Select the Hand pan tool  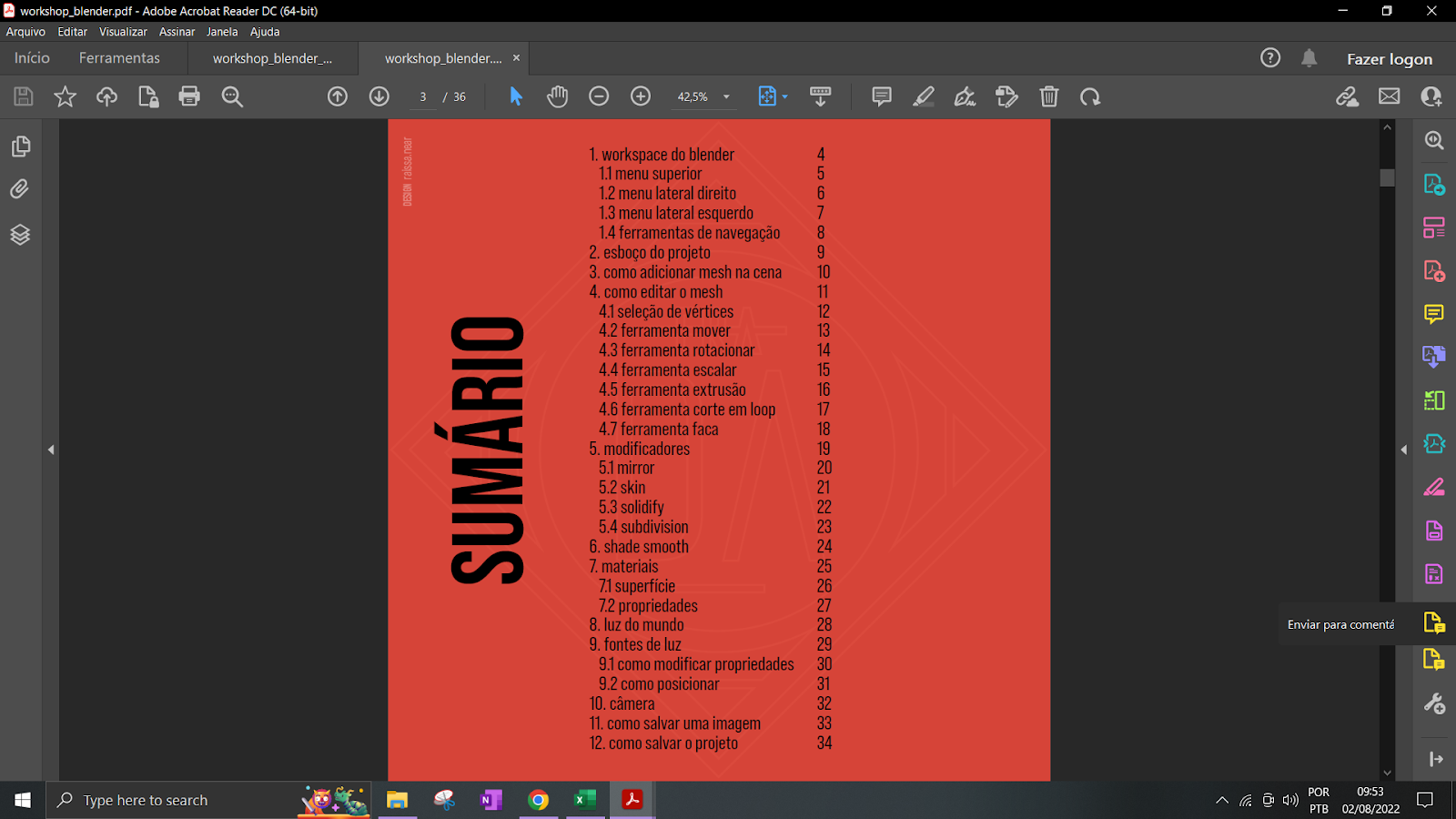pos(557,96)
